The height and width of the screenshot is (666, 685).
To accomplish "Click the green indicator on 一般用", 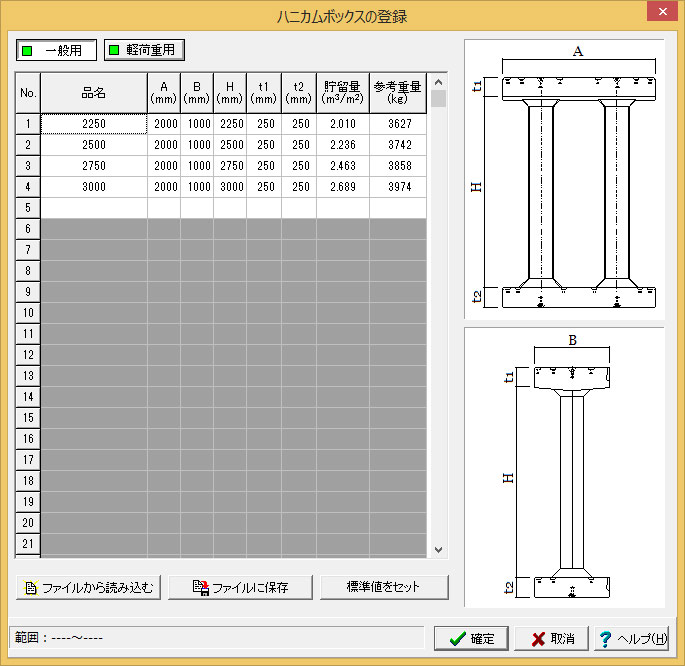I will (x=28, y=51).
